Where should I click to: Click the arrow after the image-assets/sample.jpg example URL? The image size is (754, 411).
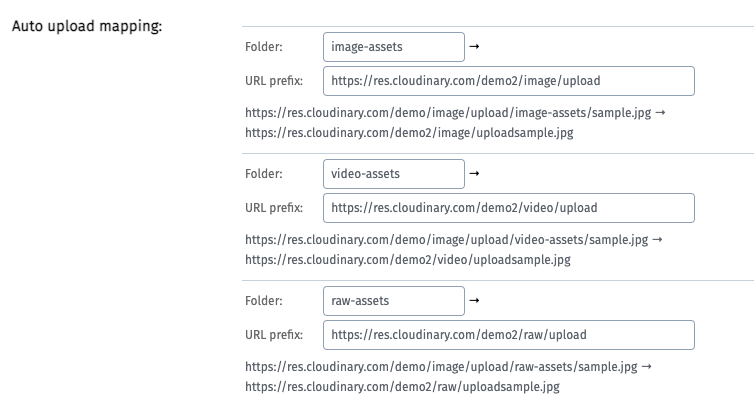coord(660,112)
